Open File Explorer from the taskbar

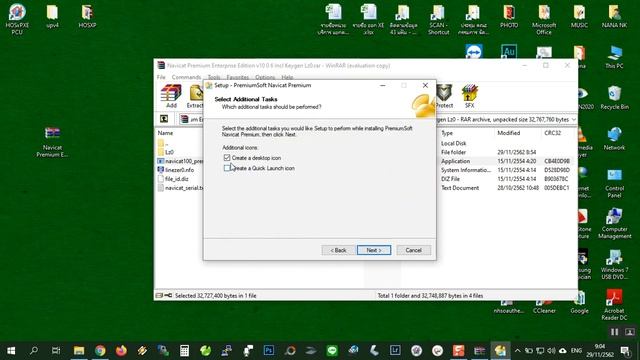pyautogui.click(x=79, y=351)
